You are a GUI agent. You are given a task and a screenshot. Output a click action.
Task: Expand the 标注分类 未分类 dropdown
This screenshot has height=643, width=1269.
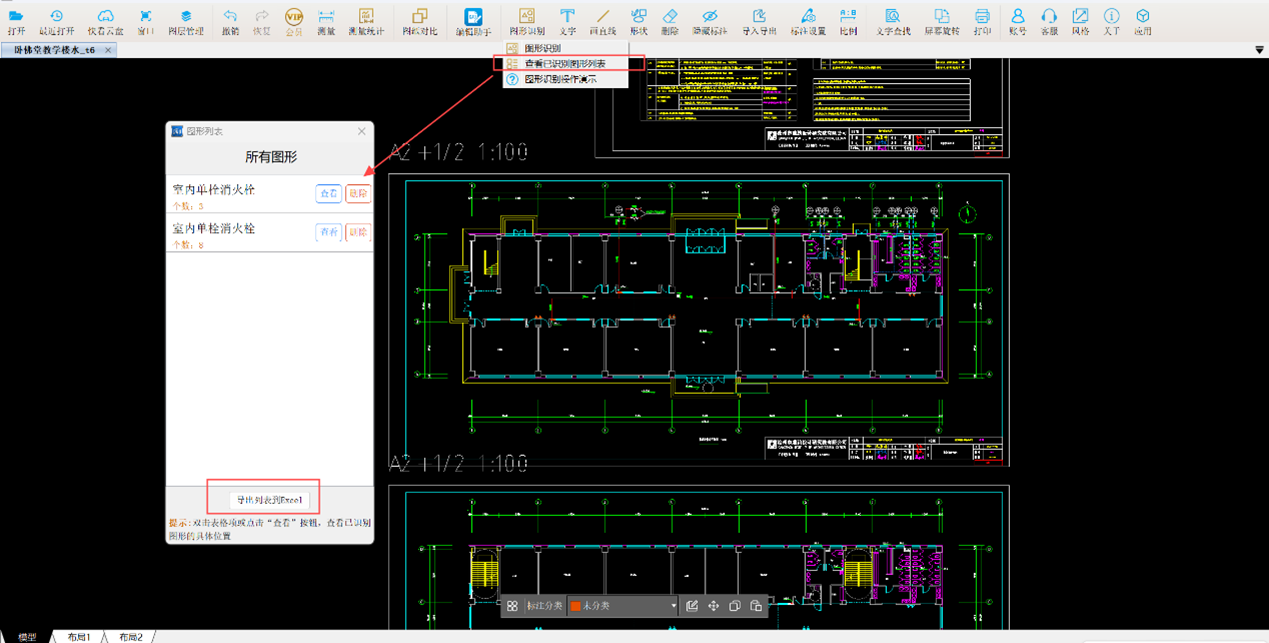click(674, 606)
